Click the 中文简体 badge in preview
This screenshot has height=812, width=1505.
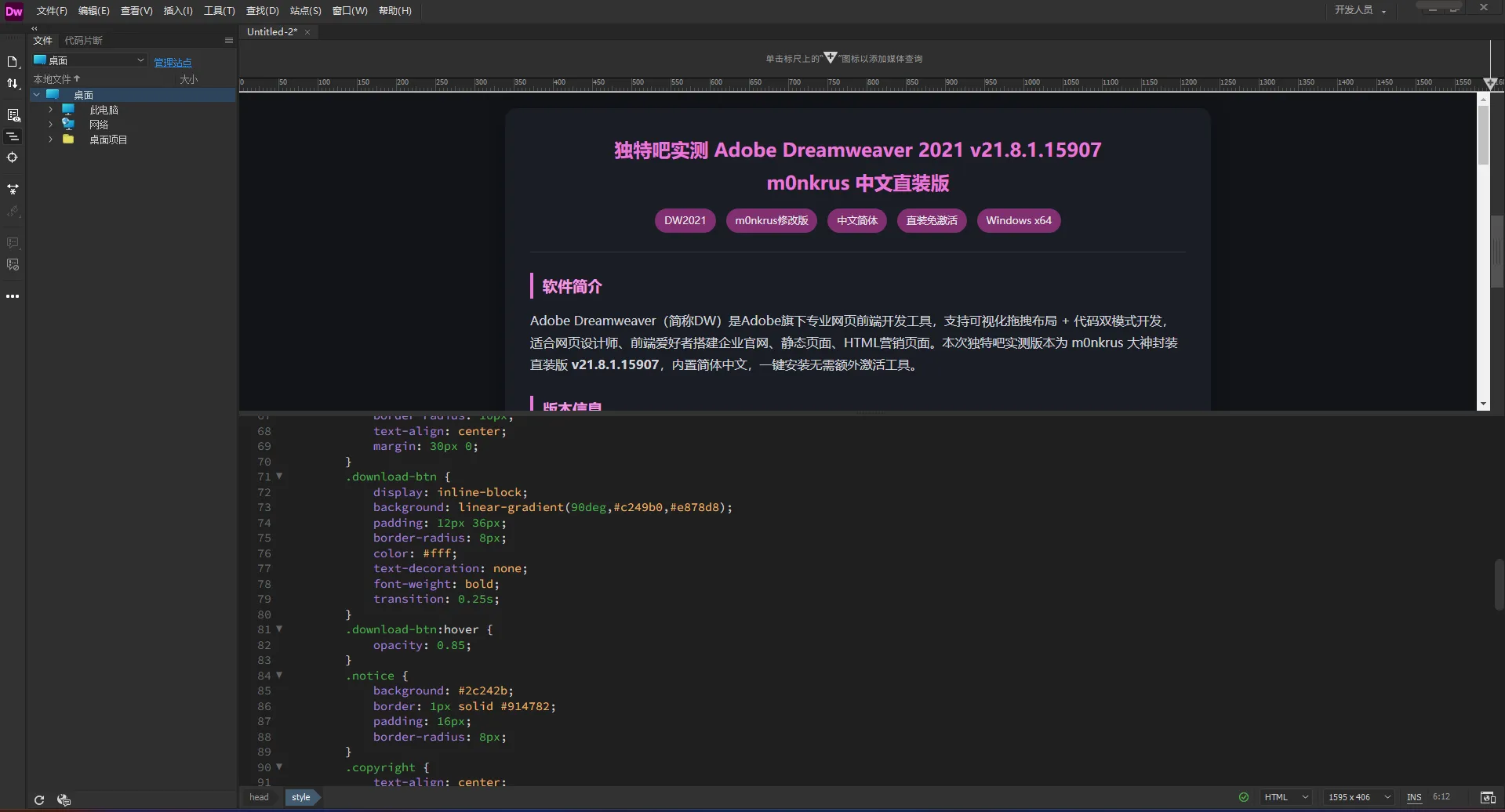(x=857, y=220)
